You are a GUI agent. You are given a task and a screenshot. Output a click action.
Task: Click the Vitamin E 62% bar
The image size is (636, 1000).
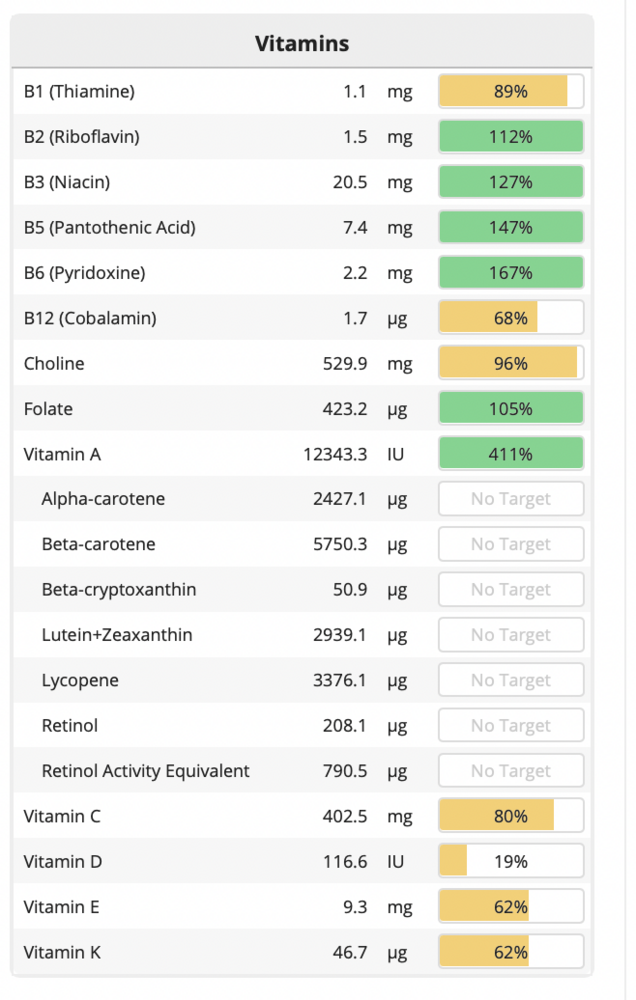pyautogui.click(x=510, y=907)
